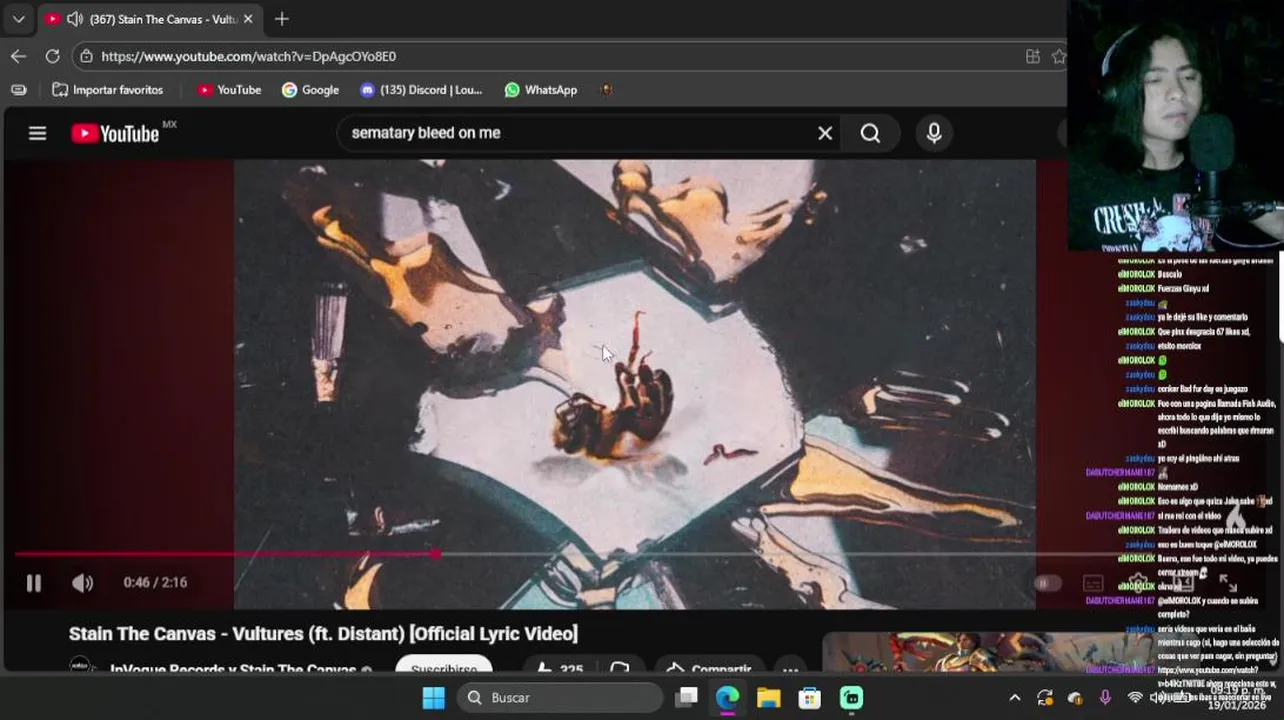Clear the search box text
This screenshot has height=720, width=1284.
(825, 133)
